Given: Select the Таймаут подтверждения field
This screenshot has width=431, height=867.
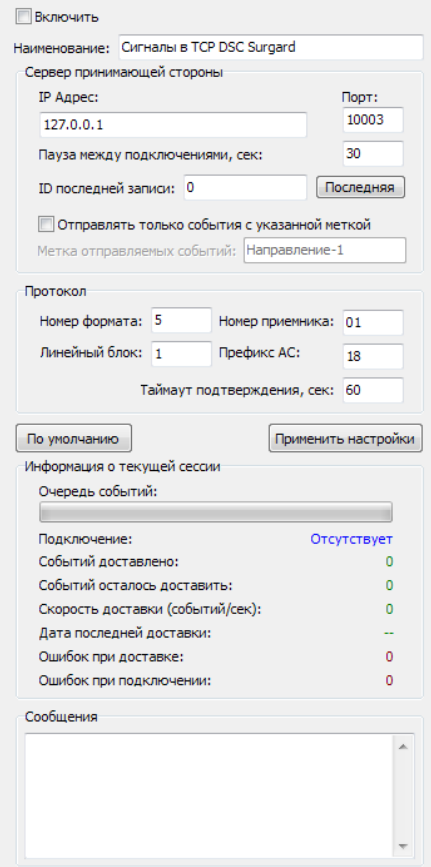Looking at the screenshot, I should point(373,390).
